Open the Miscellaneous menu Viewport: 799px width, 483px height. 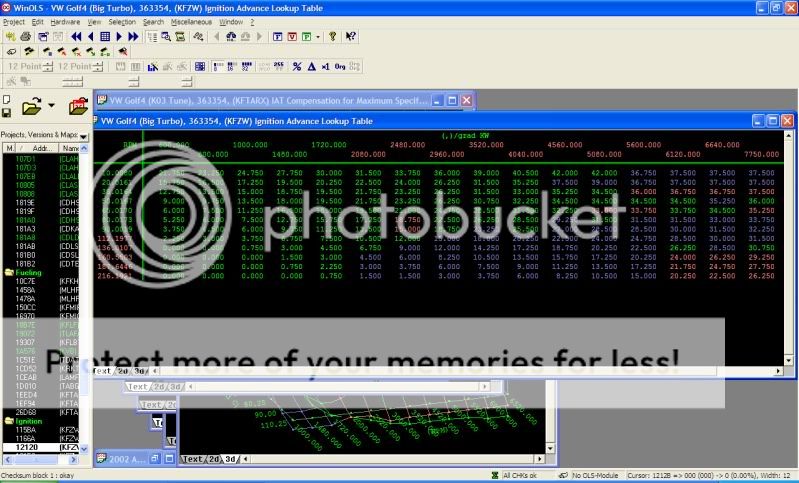tap(192, 21)
